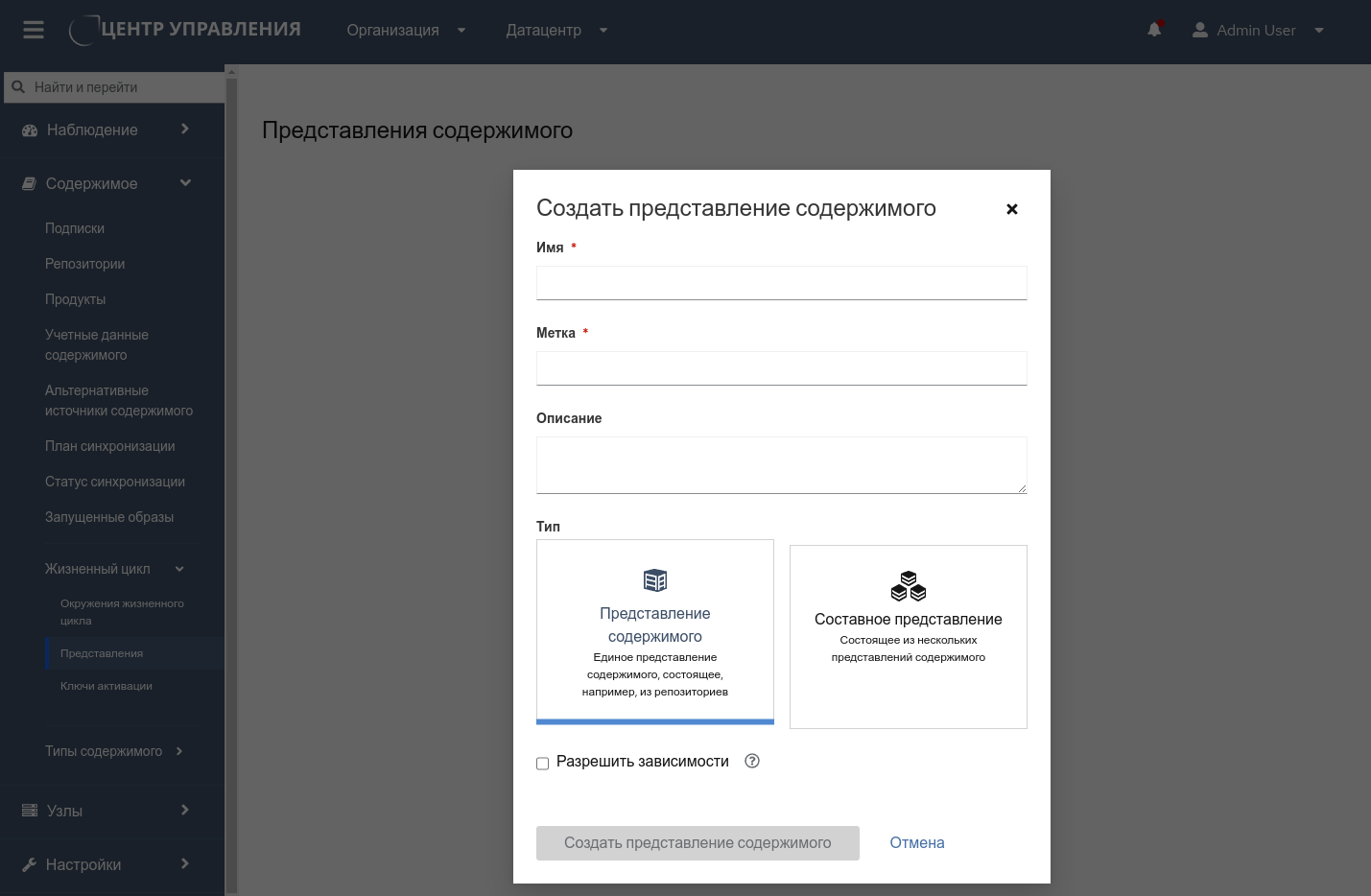Open the Организация dropdown
Viewport: 1371px width, 896px height.
coord(406,30)
